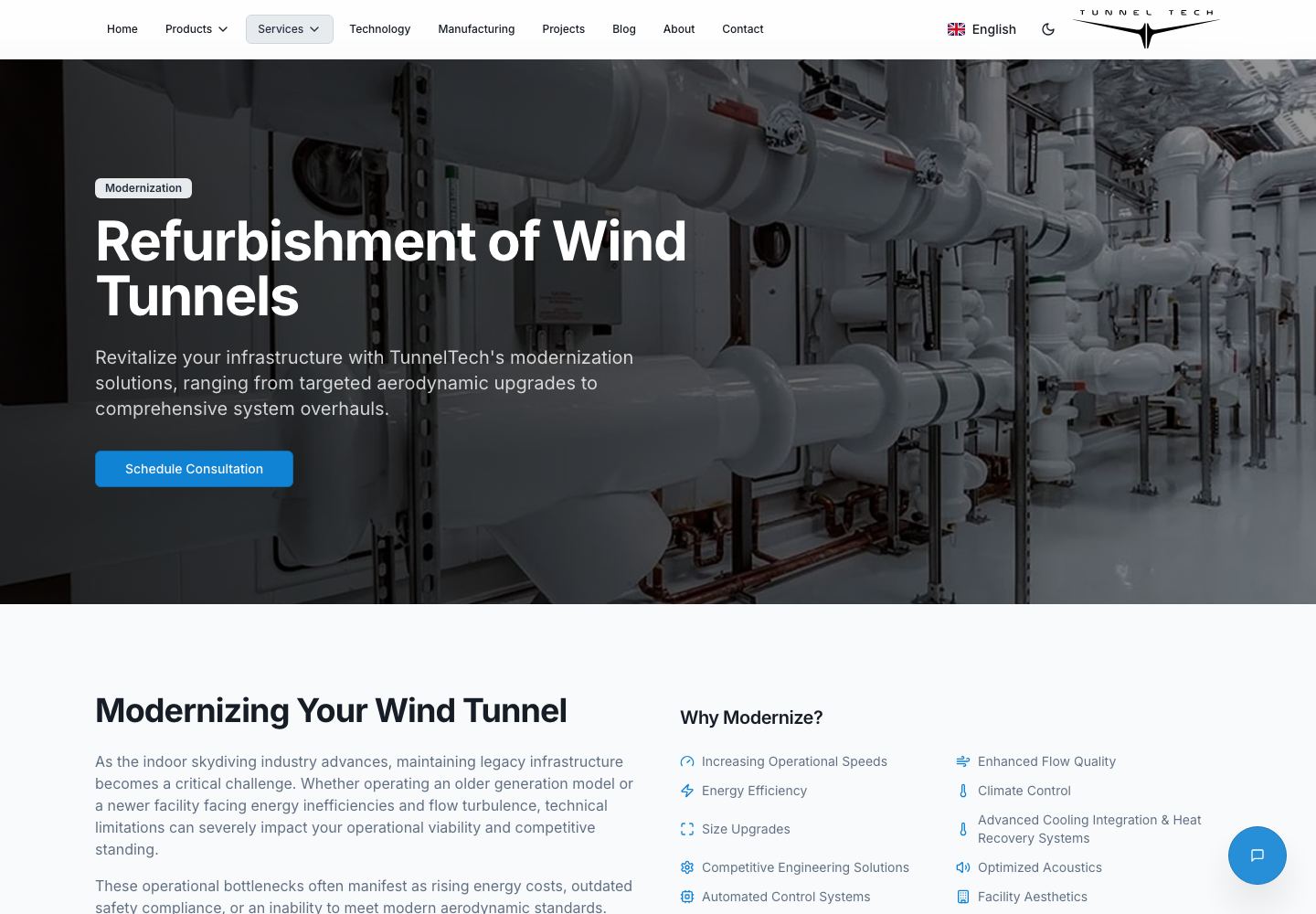
Task: Click the speaker icon beside Optimized Acoustics
Action: pos(963,867)
